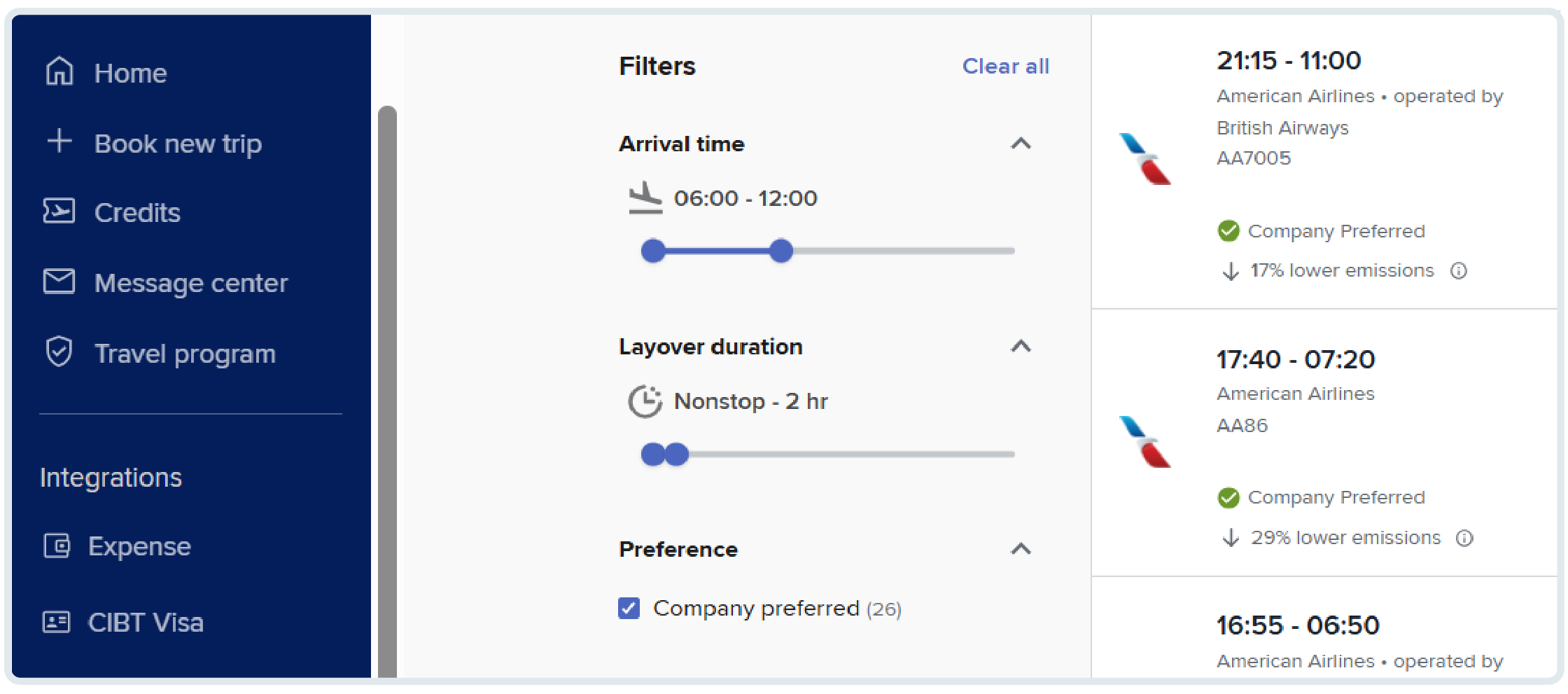Click info icon beside 29% lower emissions
This screenshot has width=1568, height=694.
click(x=1464, y=538)
